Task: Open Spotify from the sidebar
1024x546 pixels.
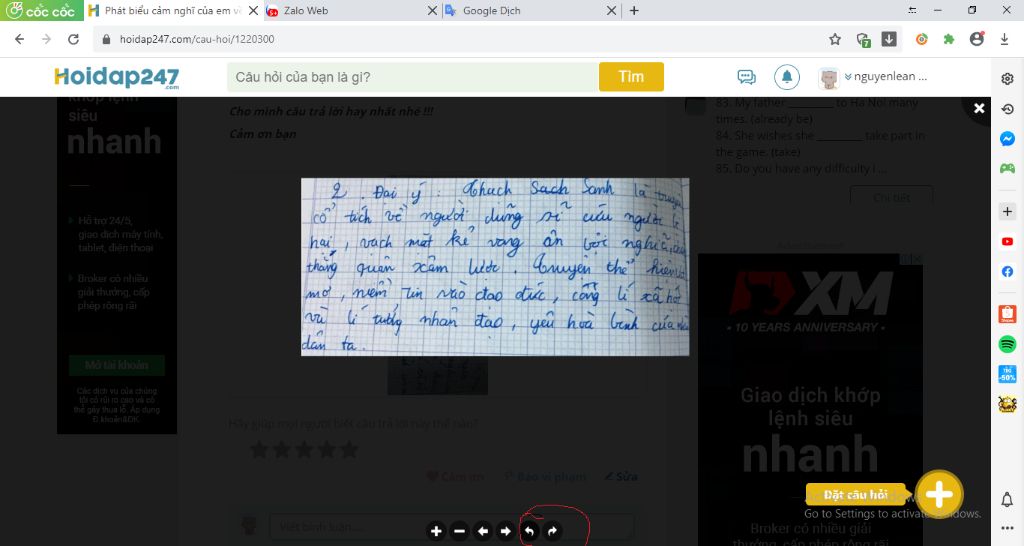Action: tap(1007, 344)
